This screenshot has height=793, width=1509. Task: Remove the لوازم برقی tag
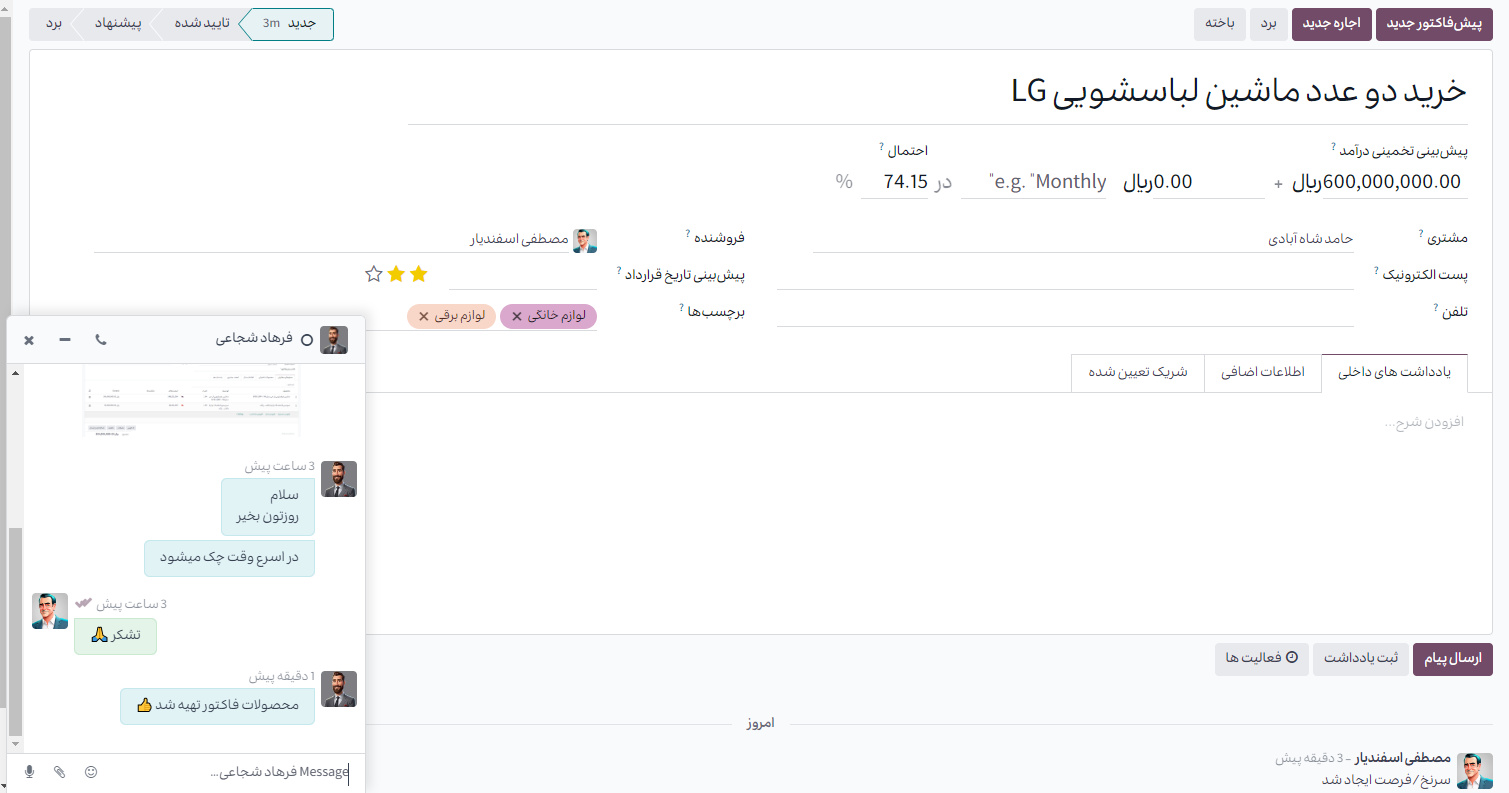pos(423,316)
